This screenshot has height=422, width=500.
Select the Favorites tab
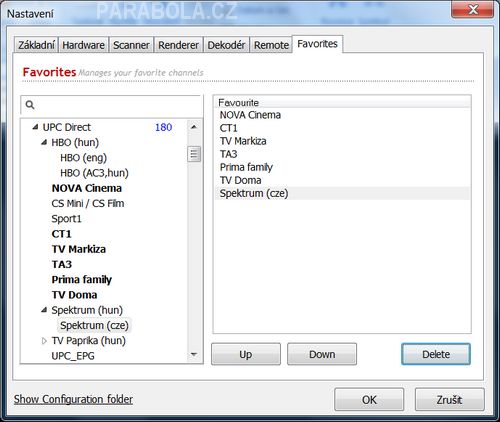[317, 44]
